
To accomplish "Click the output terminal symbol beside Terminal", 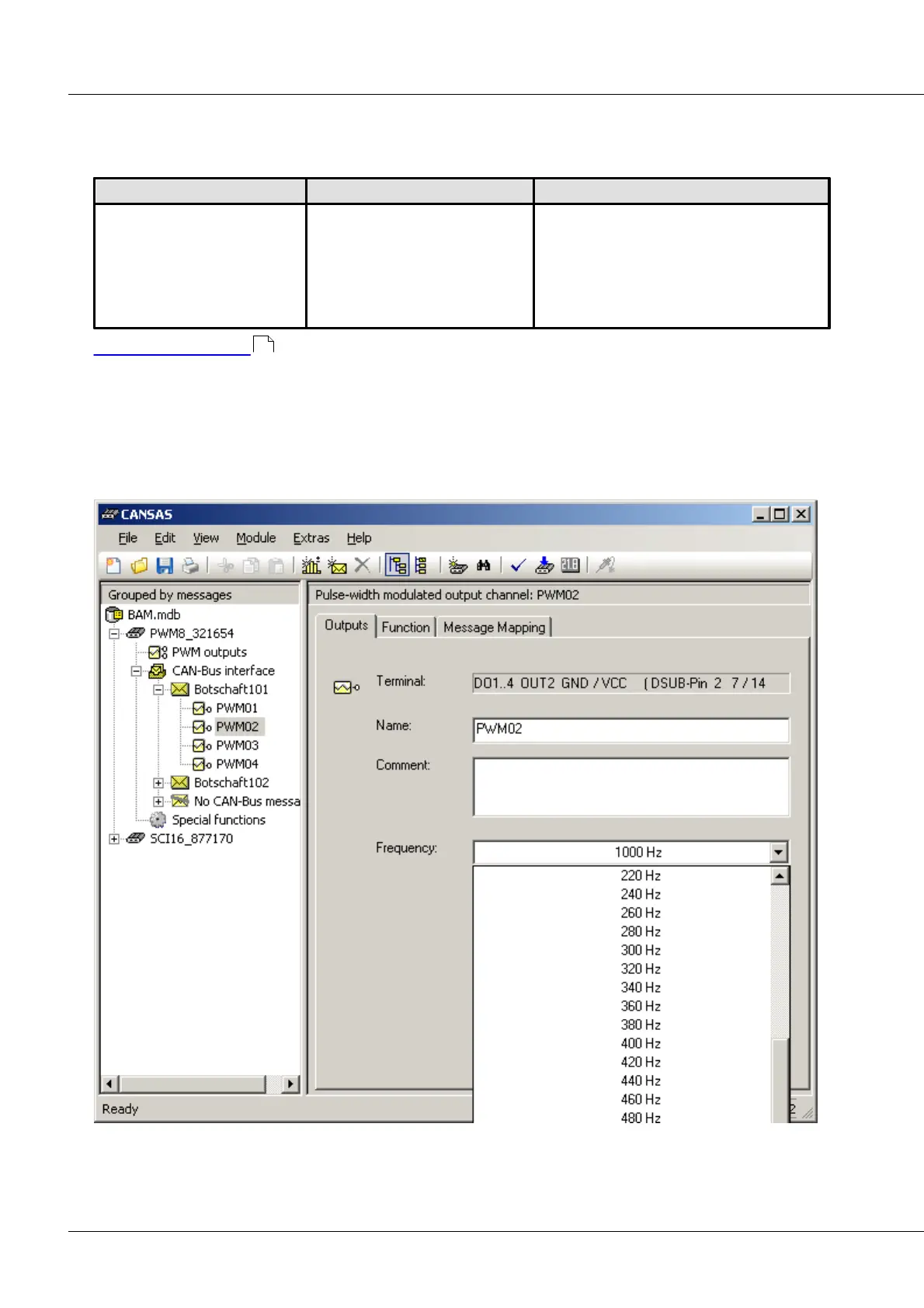I will point(346,687).
